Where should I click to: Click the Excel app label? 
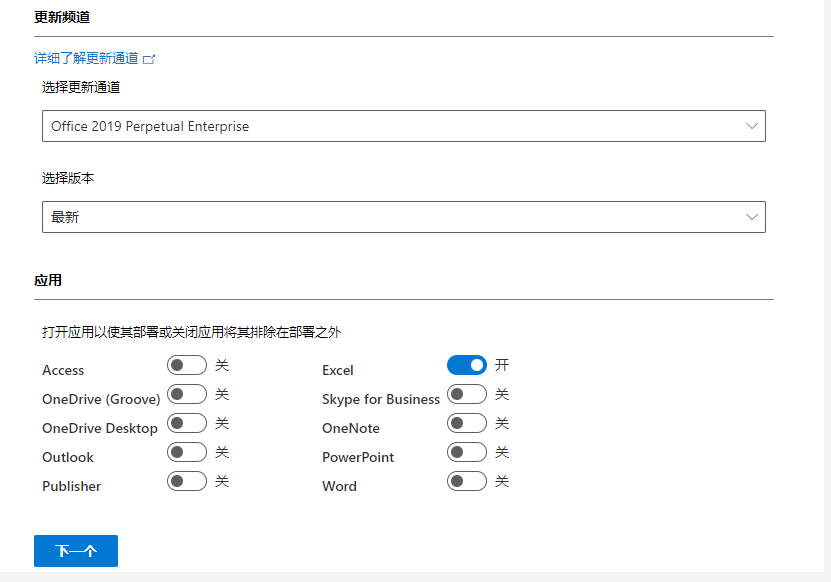[x=338, y=370]
